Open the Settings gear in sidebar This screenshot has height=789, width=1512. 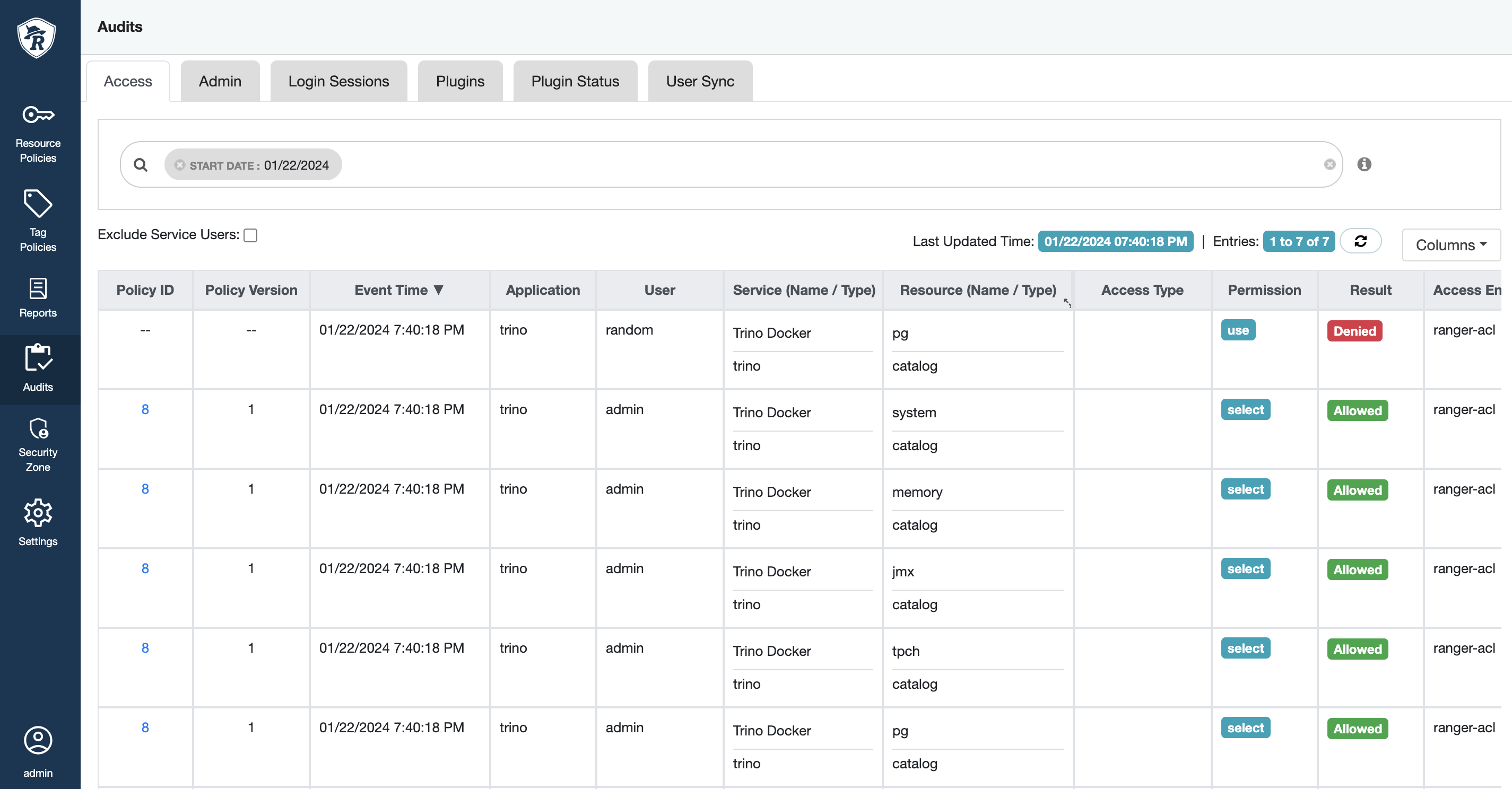[x=38, y=522]
